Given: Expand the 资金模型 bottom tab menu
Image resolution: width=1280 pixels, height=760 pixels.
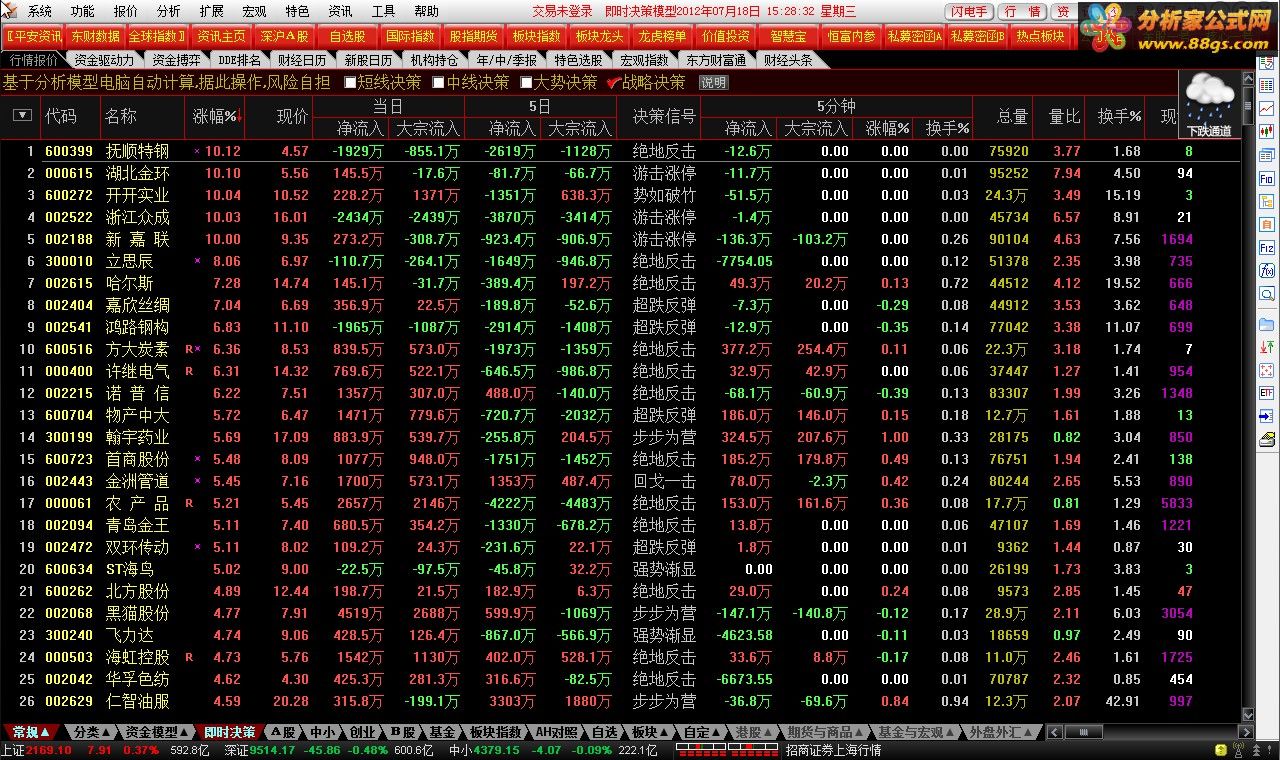Looking at the screenshot, I should [x=157, y=732].
